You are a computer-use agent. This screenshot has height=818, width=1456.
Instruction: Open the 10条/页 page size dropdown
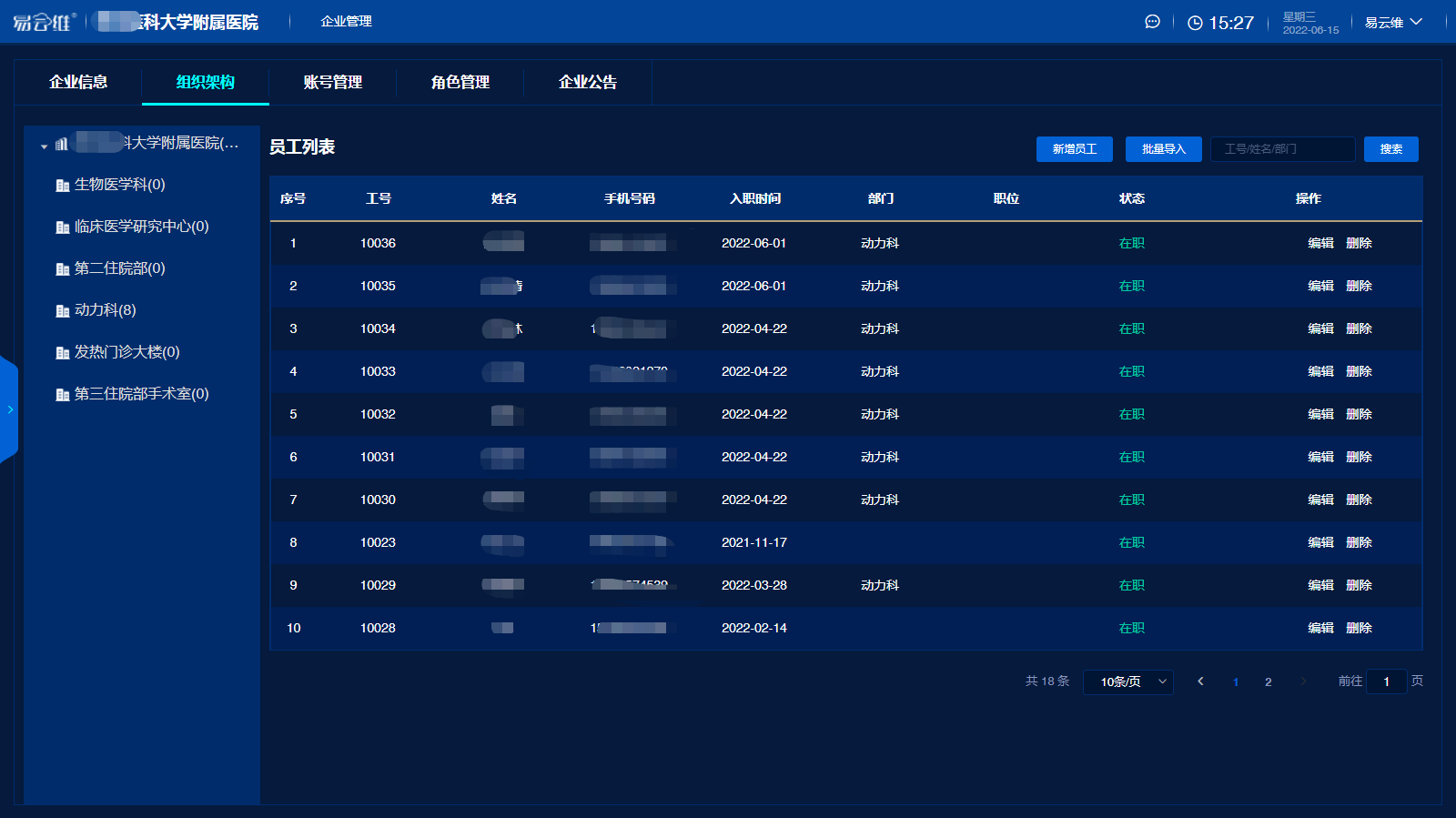pyautogui.click(x=1128, y=682)
